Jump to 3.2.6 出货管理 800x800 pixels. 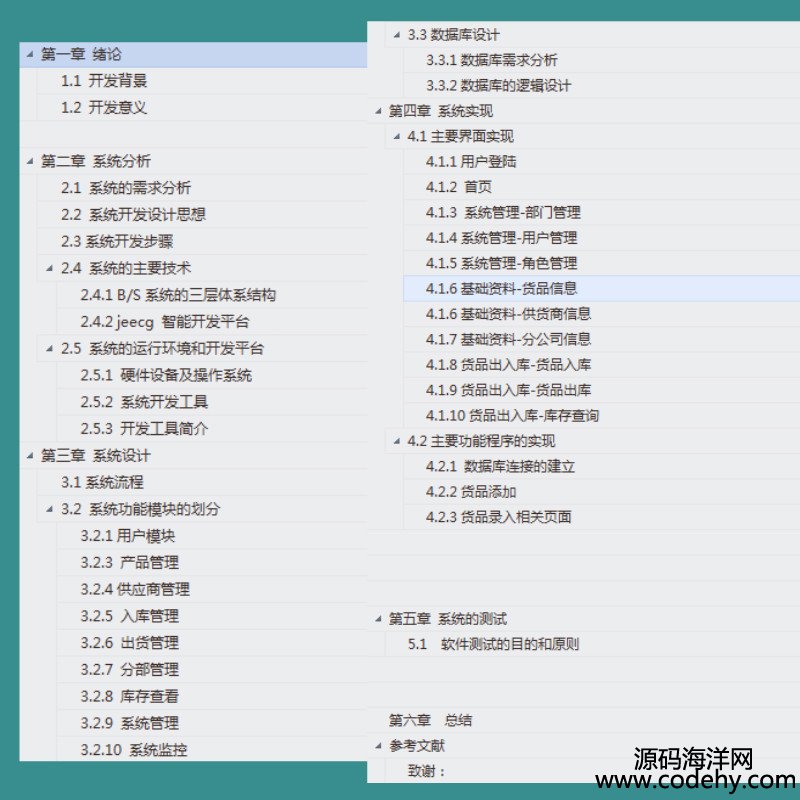[130, 643]
